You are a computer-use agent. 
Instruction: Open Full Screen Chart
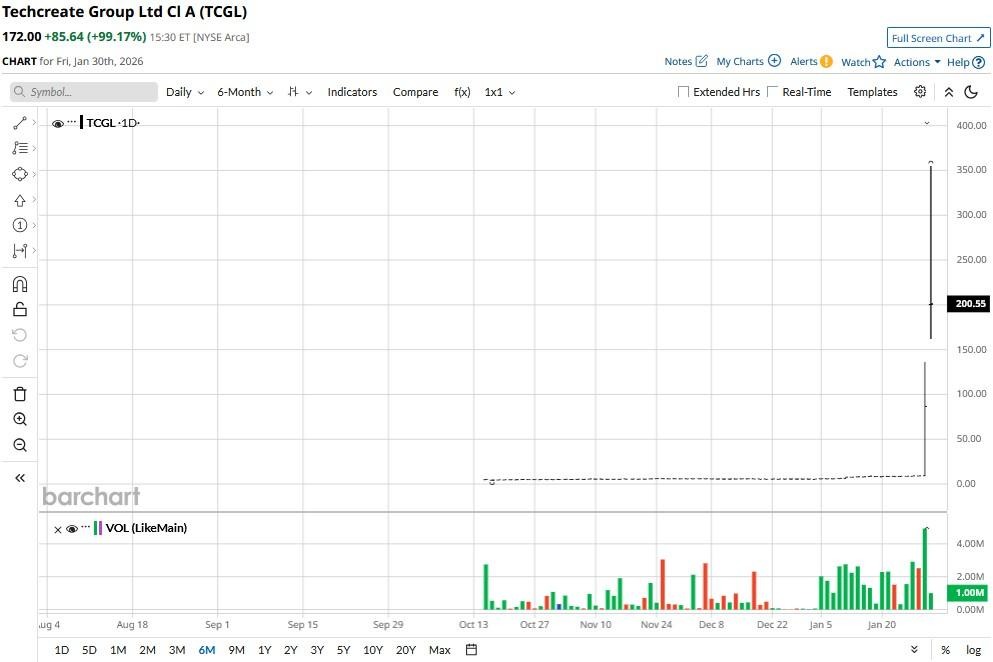click(938, 38)
